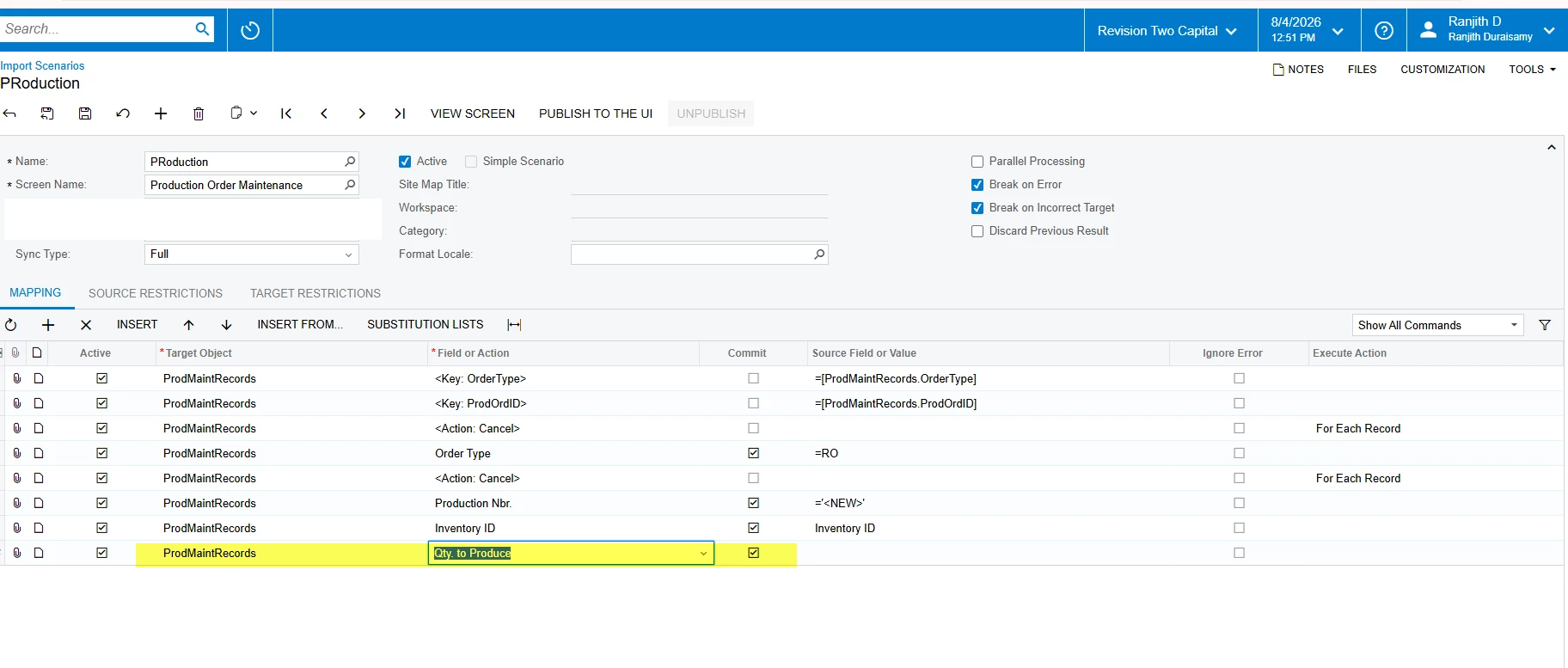
Task: Enable Discard Previous Result
Action: [x=977, y=231]
